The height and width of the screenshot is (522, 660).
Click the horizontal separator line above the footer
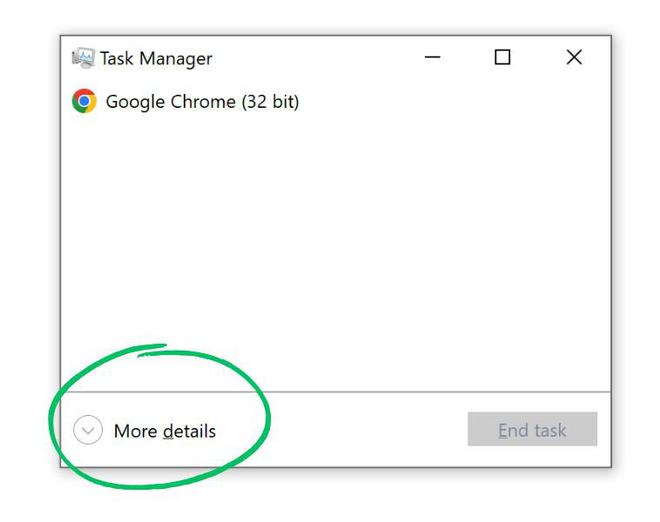coord(335,391)
